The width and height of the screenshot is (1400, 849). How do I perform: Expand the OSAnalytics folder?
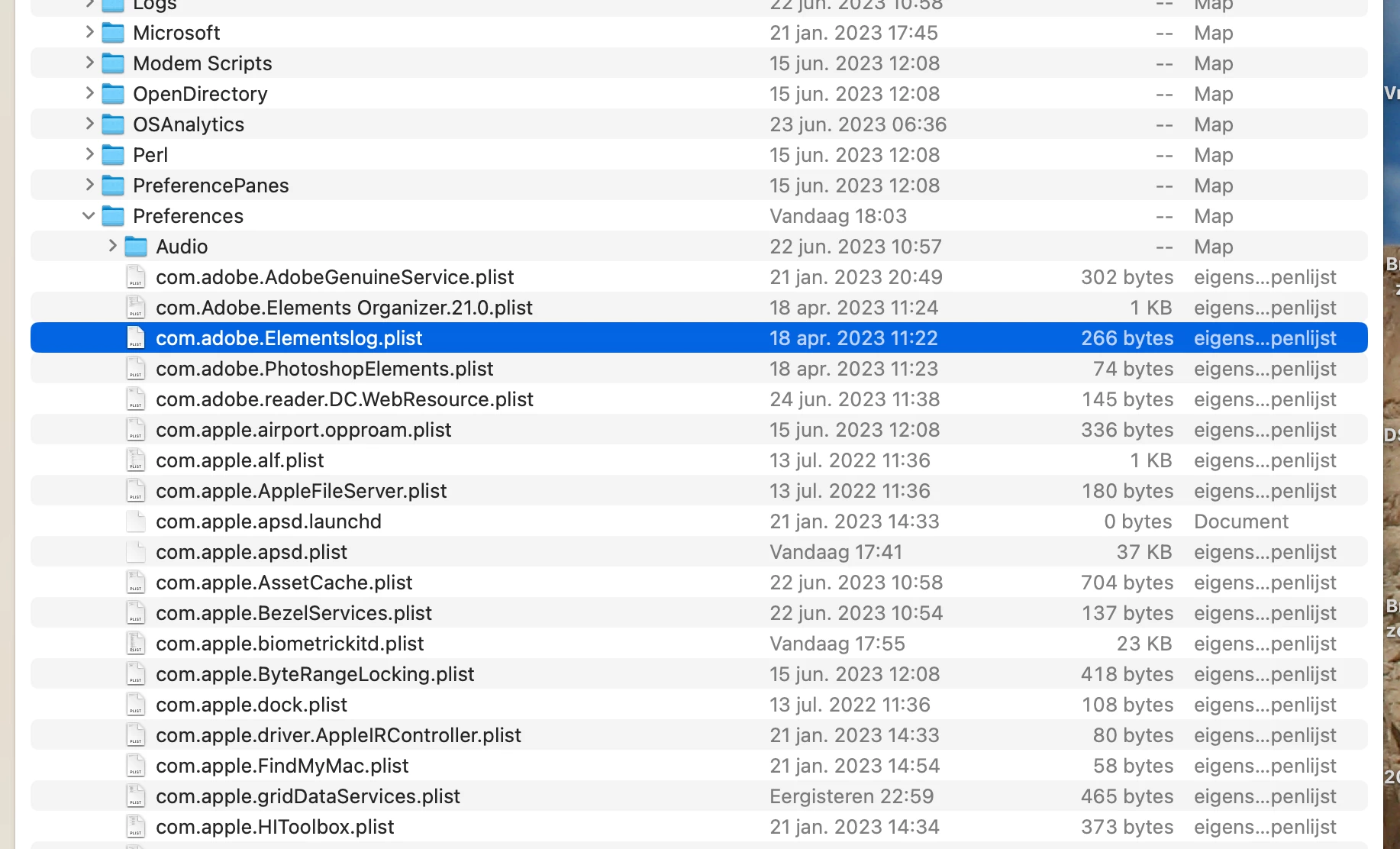pos(89,124)
